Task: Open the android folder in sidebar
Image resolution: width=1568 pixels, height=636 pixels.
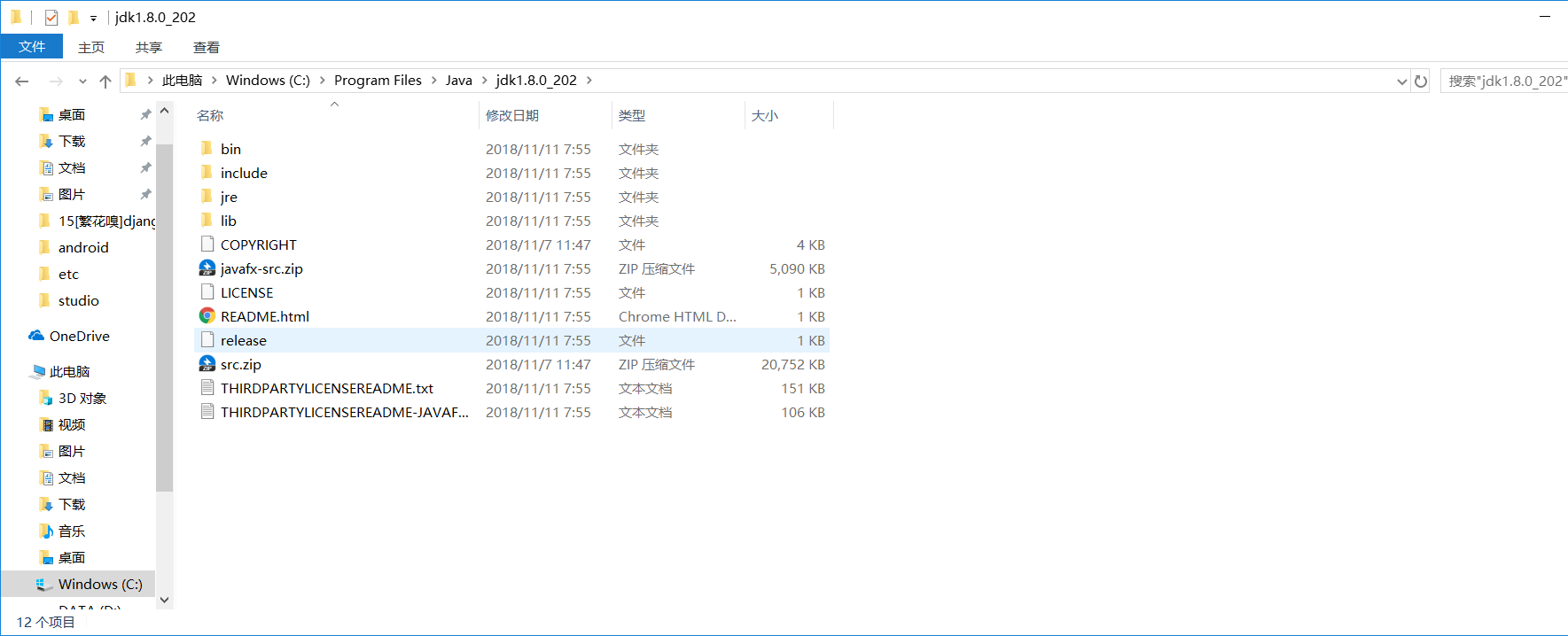Action: click(x=83, y=248)
